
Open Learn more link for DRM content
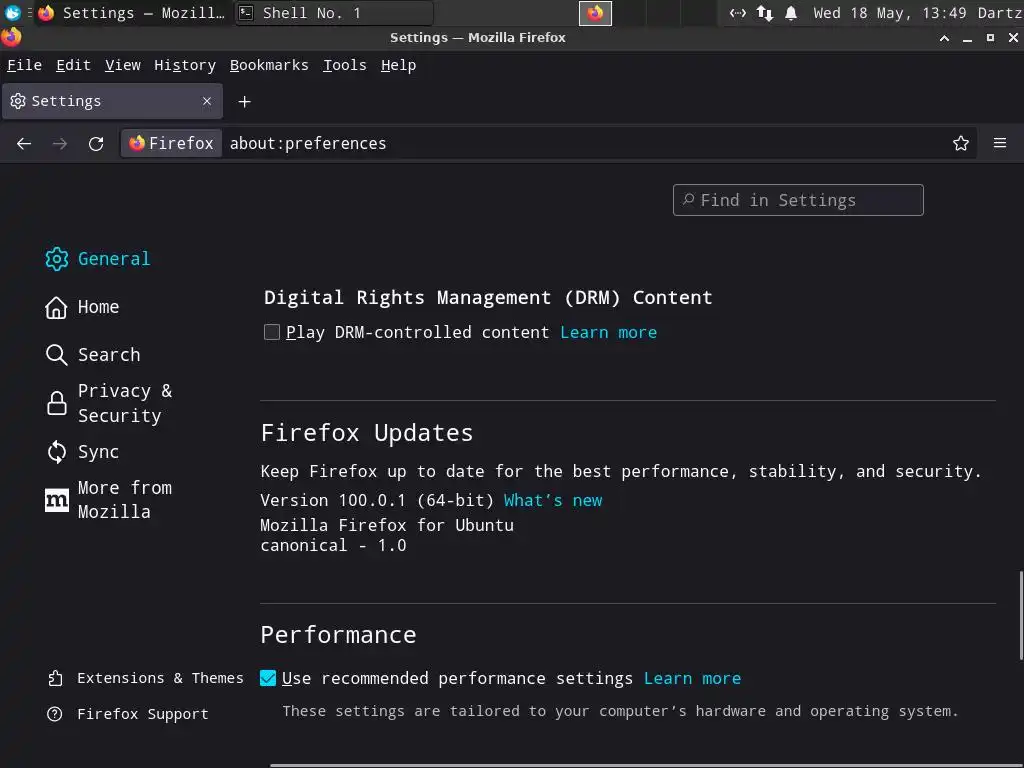tap(608, 332)
